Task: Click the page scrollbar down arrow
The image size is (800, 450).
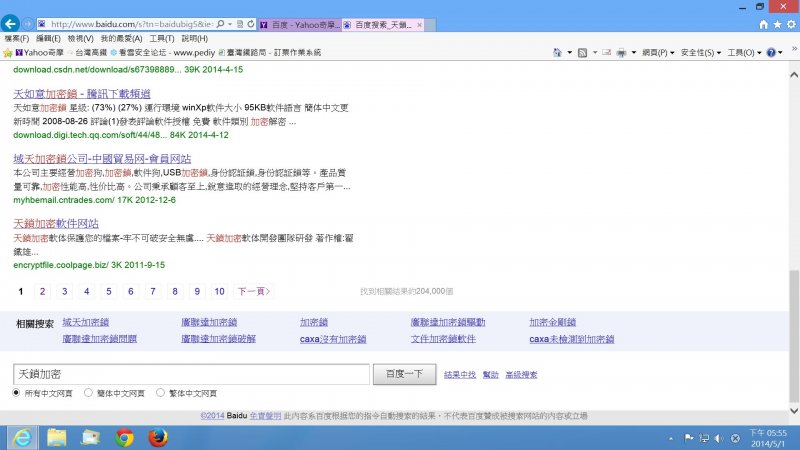Action: 794,410
